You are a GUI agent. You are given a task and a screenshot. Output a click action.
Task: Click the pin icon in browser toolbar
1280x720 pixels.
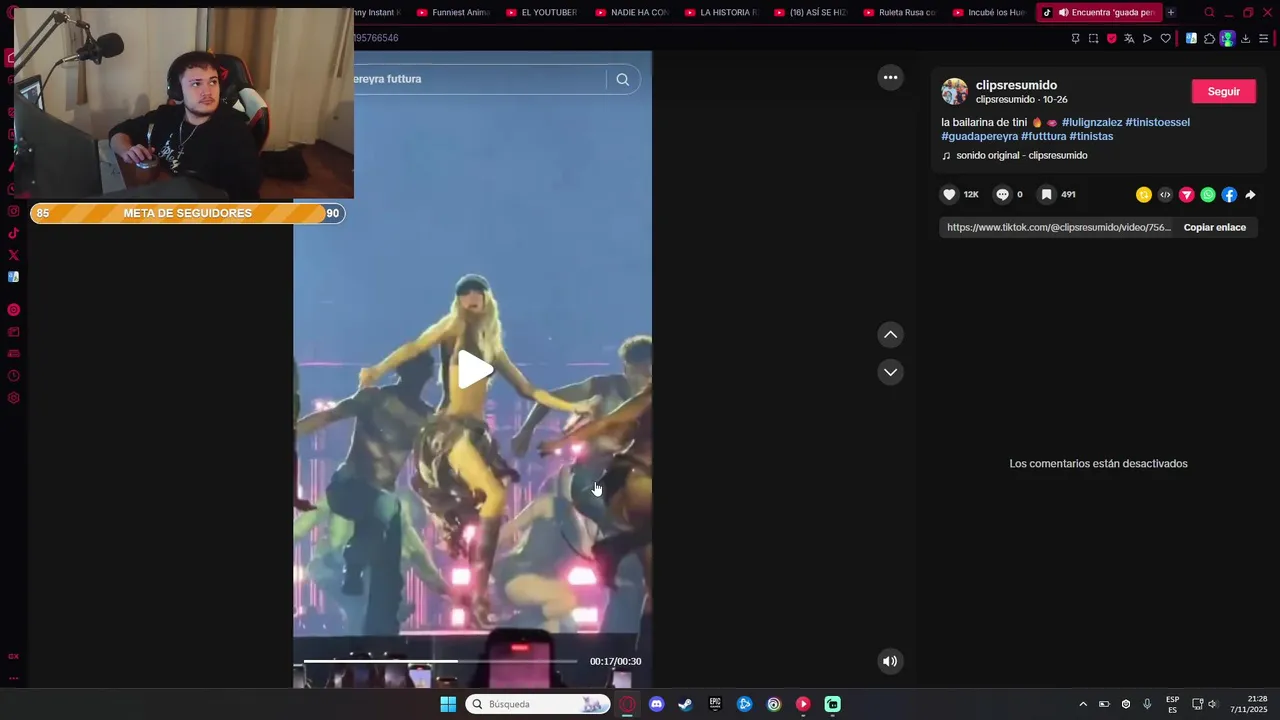[1075, 38]
